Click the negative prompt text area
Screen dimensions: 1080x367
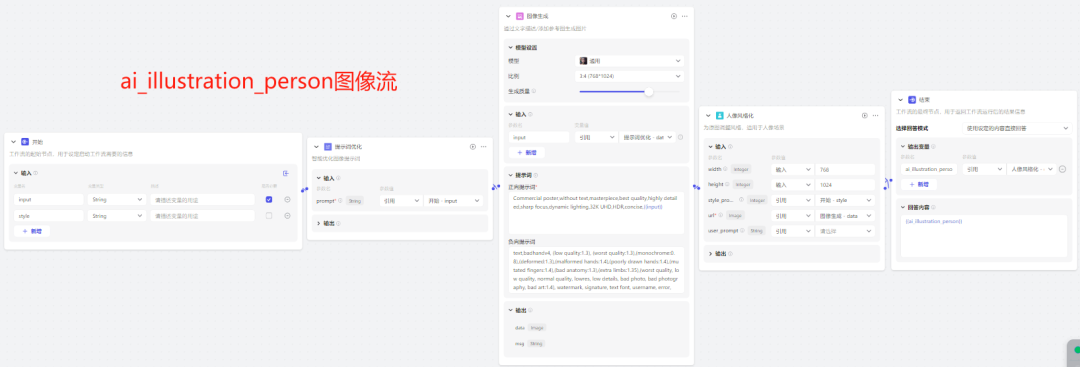(596, 270)
